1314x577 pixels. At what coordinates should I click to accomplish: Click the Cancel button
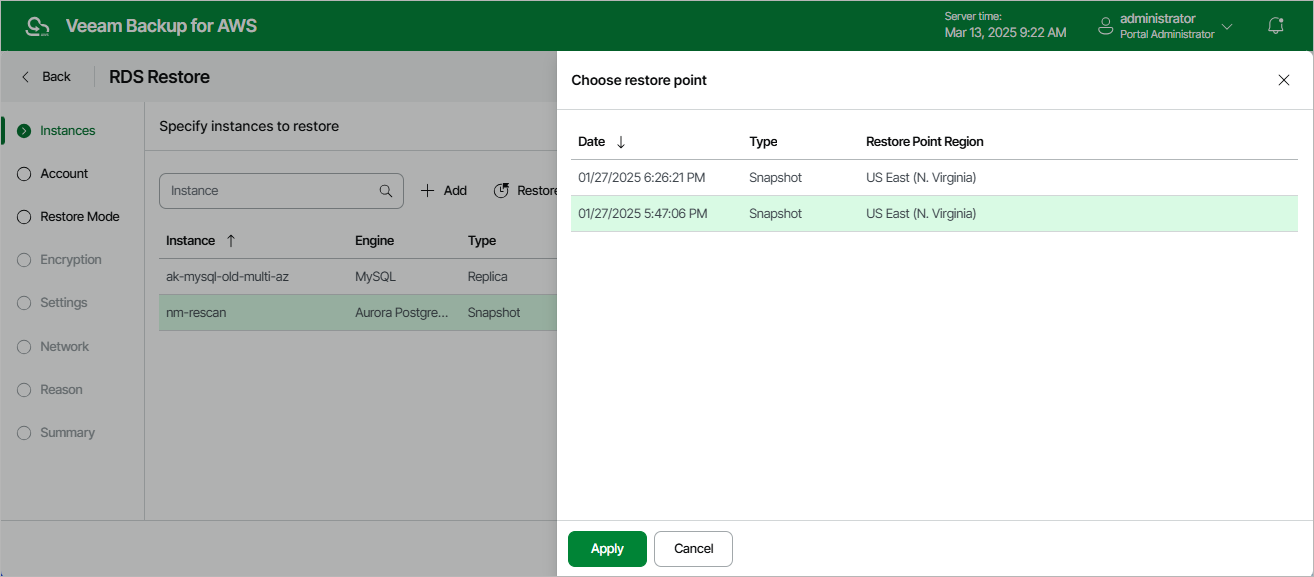693,549
